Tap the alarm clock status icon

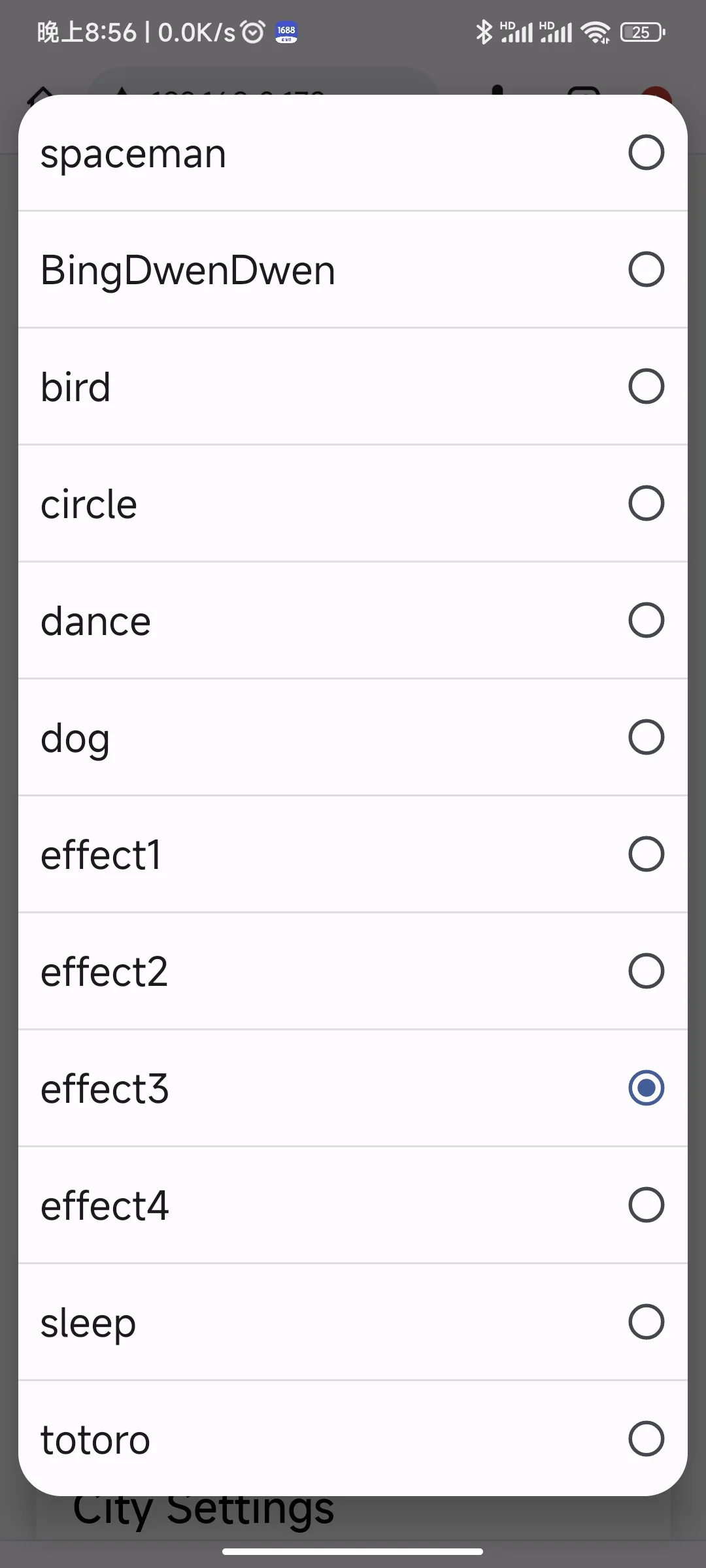(253, 31)
